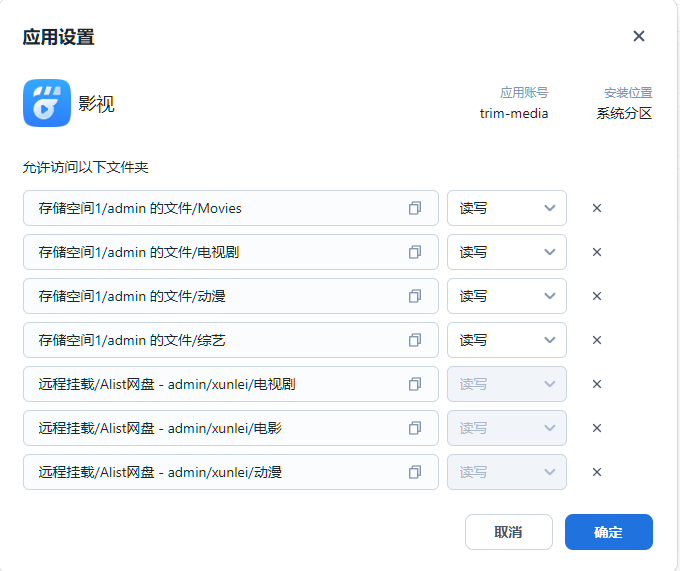Remove the Movies folder row

tap(597, 208)
